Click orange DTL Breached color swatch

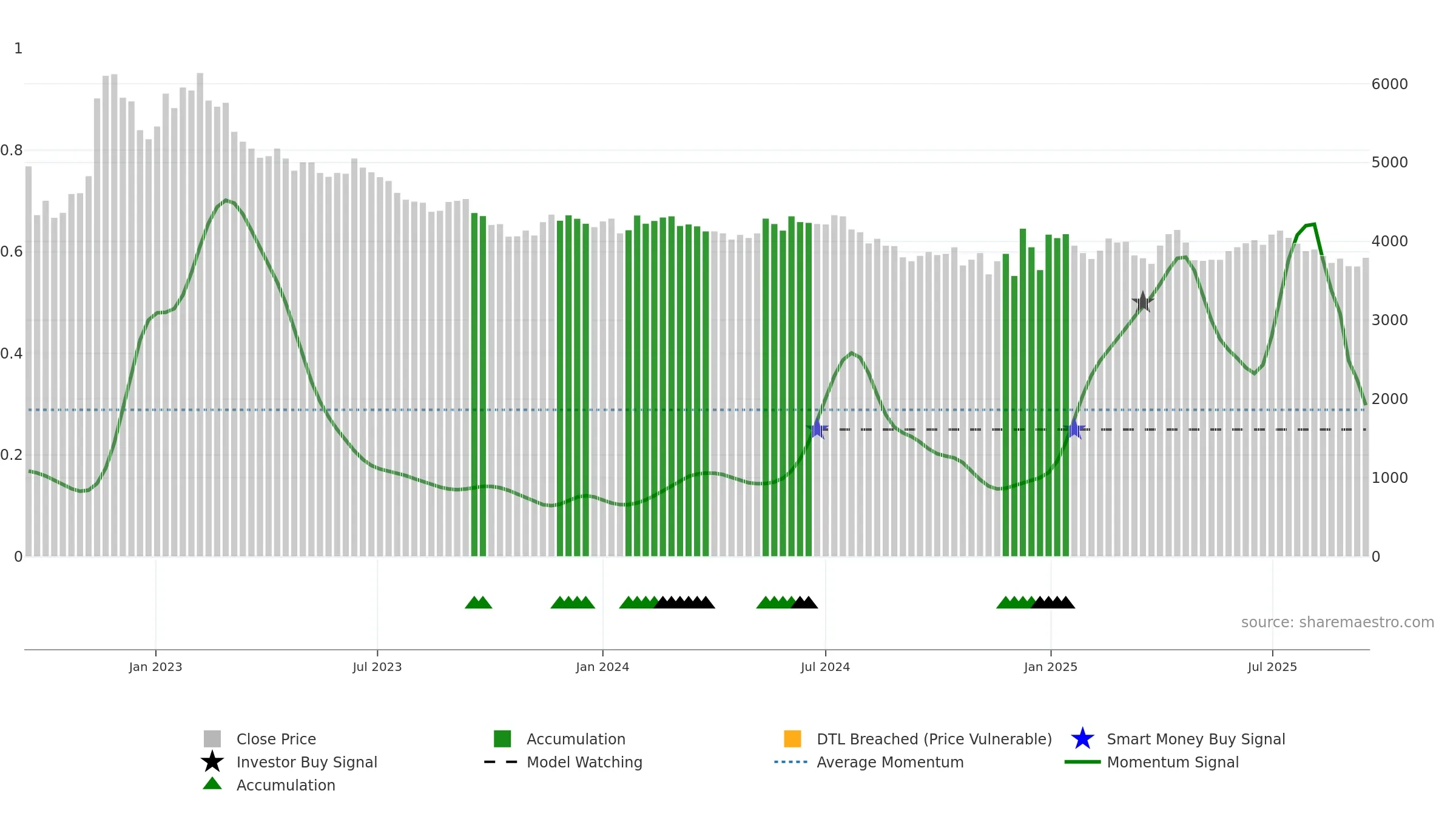coord(792,739)
